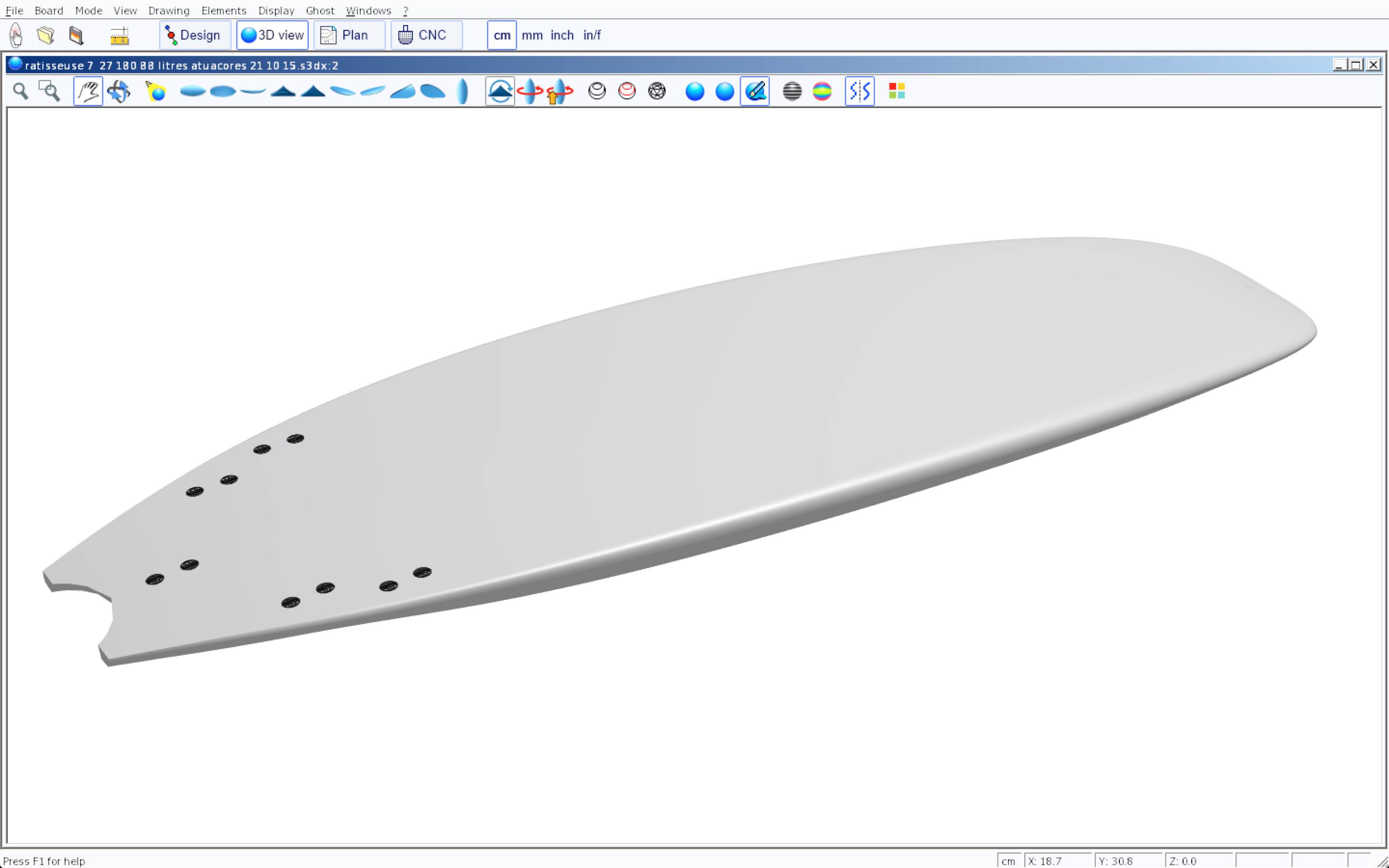Open the CNC mode
This screenshot has width=1389, height=868.
point(426,35)
